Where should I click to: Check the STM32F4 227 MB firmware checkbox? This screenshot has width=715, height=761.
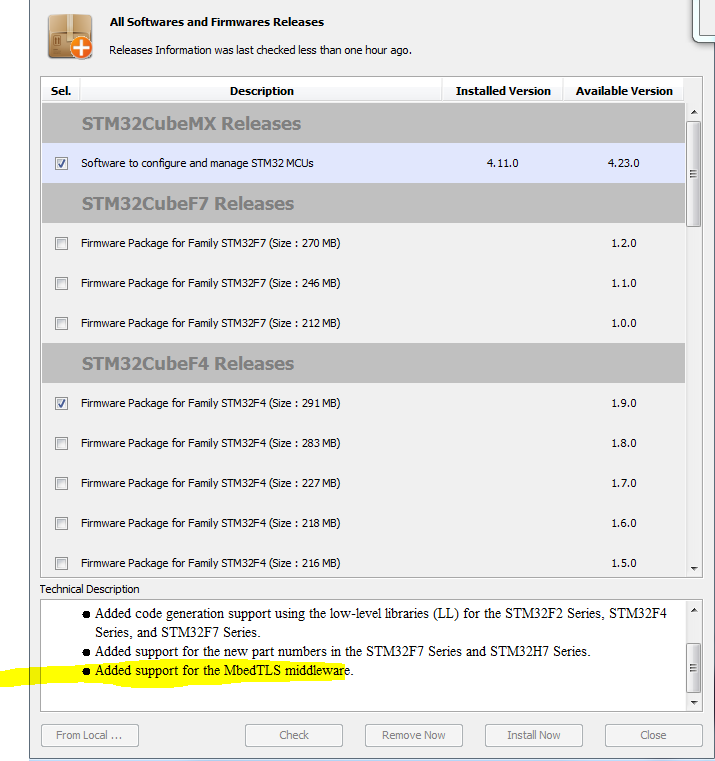coord(61,483)
